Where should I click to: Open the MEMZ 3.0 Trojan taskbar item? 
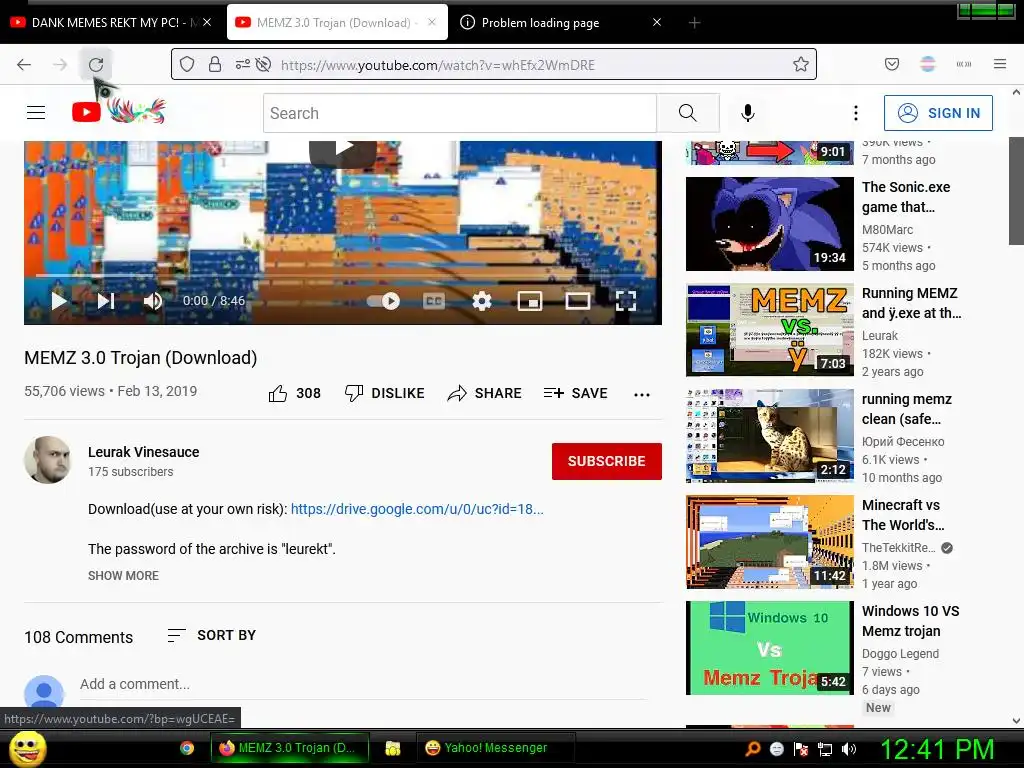click(289, 748)
